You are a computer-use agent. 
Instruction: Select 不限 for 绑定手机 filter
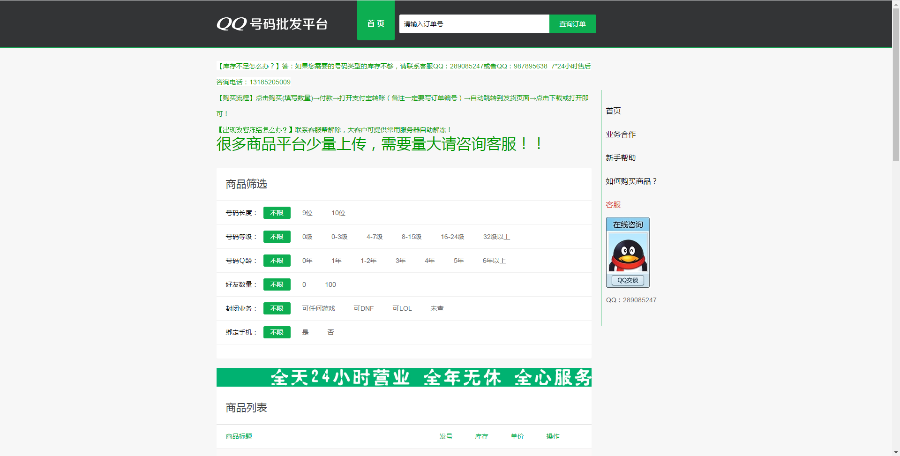[277, 332]
